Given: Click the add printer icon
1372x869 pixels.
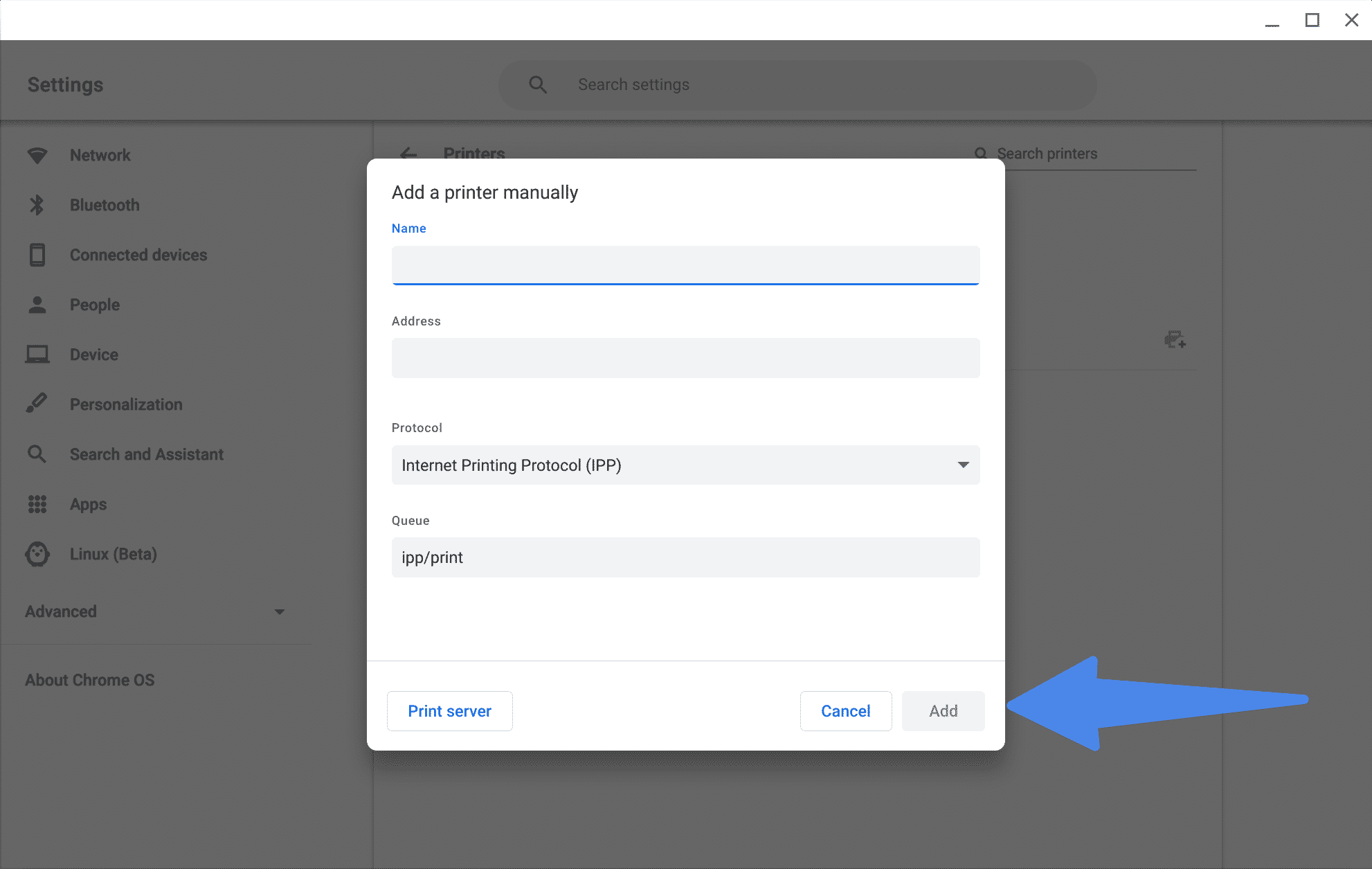Looking at the screenshot, I should click(x=1175, y=339).
